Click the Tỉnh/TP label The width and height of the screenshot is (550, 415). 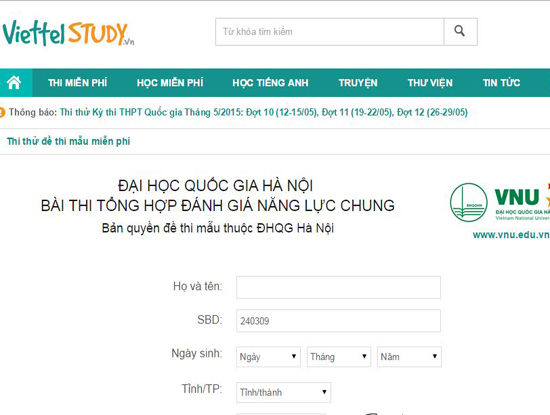pyautogui.click(x=202, y=389)
